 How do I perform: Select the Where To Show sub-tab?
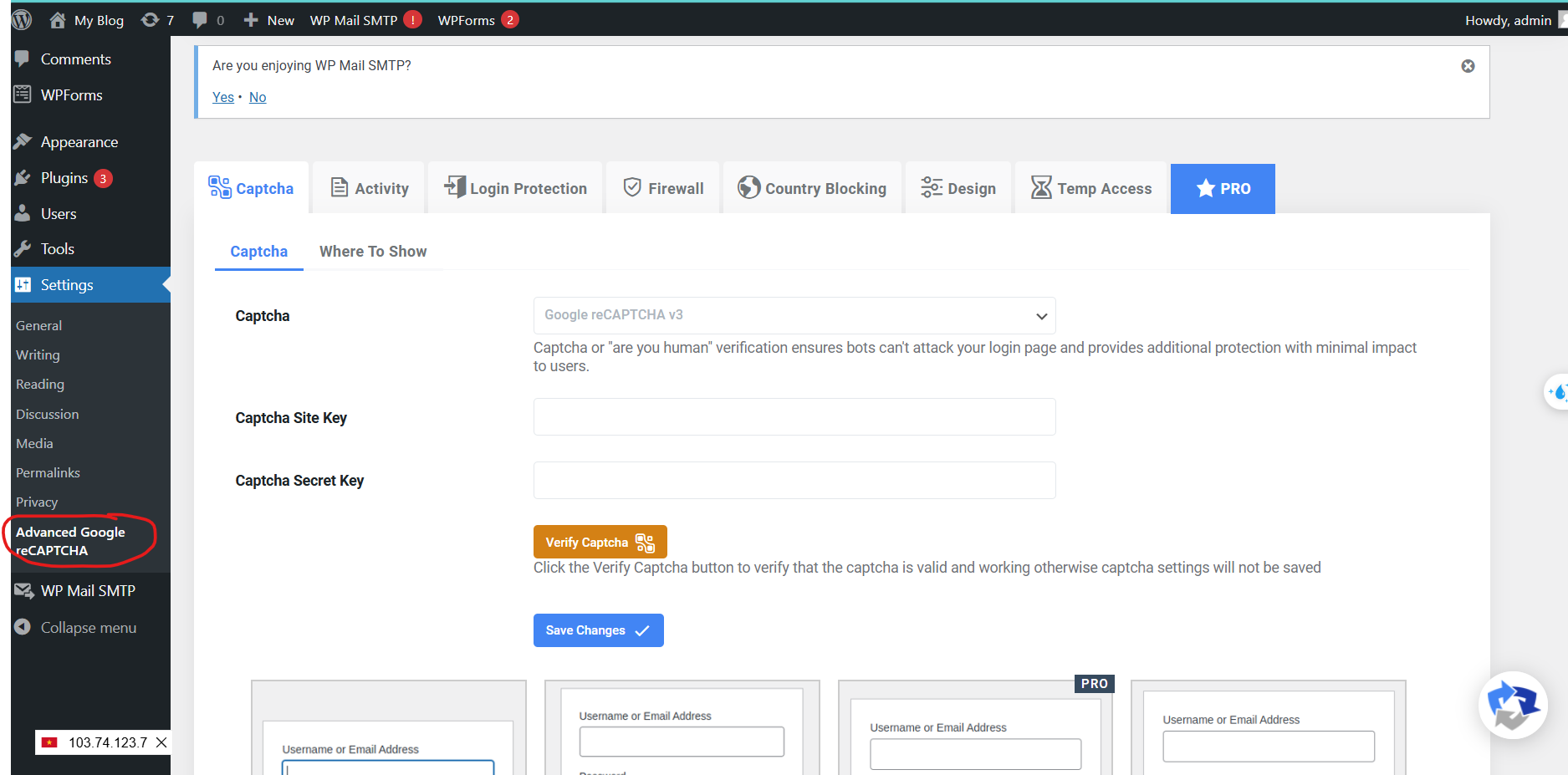tap(373, 252)
